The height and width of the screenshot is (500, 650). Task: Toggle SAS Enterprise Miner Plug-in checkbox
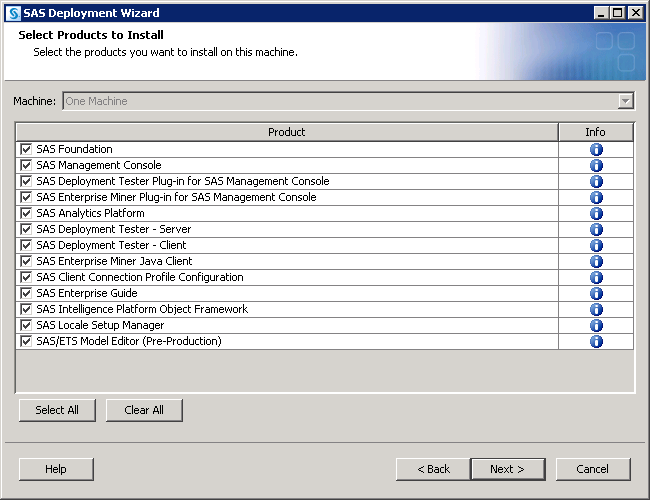[26, 197]
